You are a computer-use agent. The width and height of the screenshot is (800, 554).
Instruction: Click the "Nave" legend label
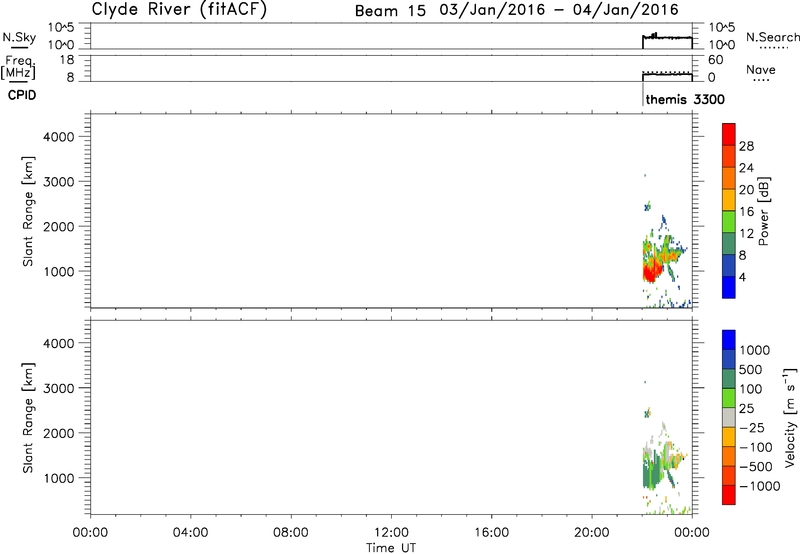[x=761, y=69]
